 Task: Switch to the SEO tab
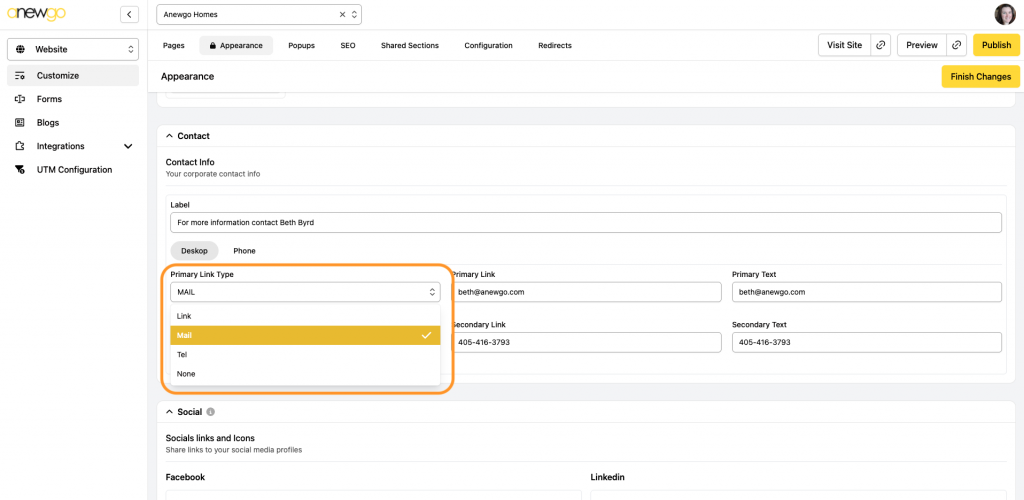coord(347,45)
